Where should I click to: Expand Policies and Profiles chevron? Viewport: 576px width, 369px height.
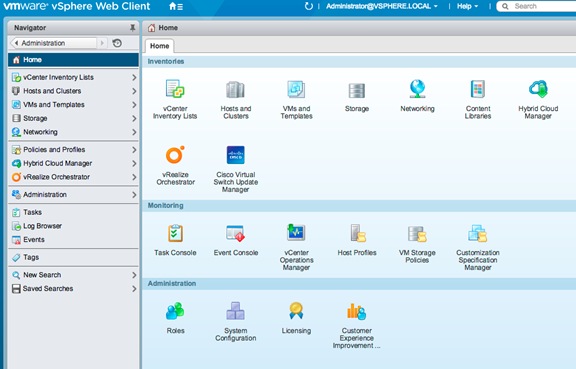pos(134,150)
